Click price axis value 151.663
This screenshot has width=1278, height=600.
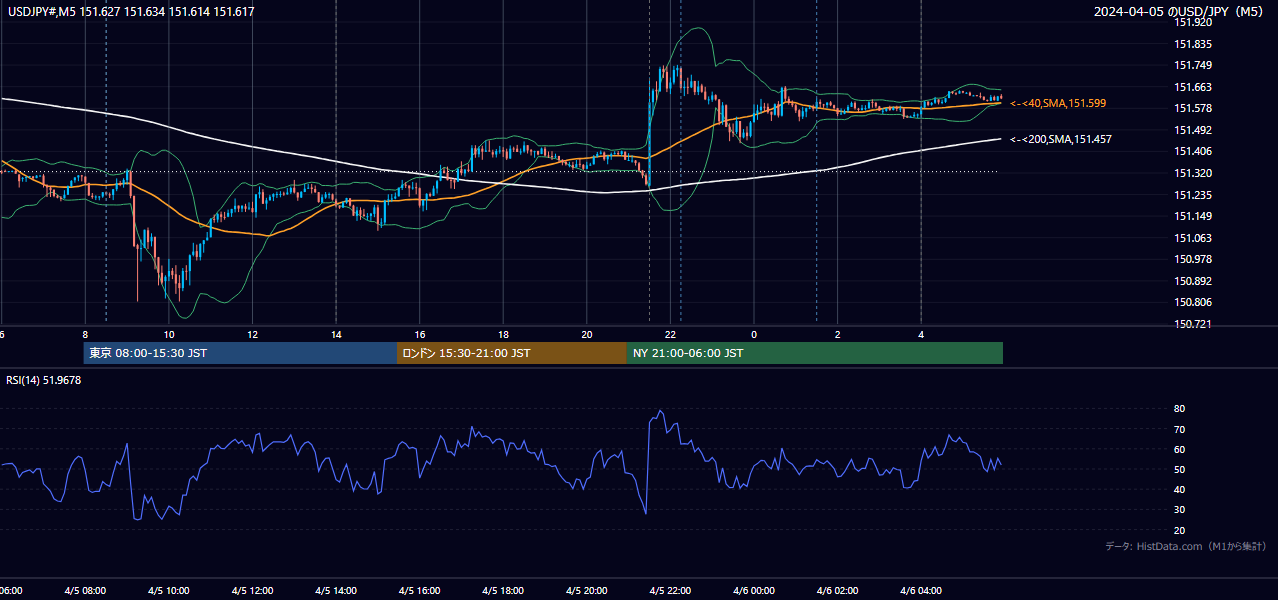tap(1193, 87)
